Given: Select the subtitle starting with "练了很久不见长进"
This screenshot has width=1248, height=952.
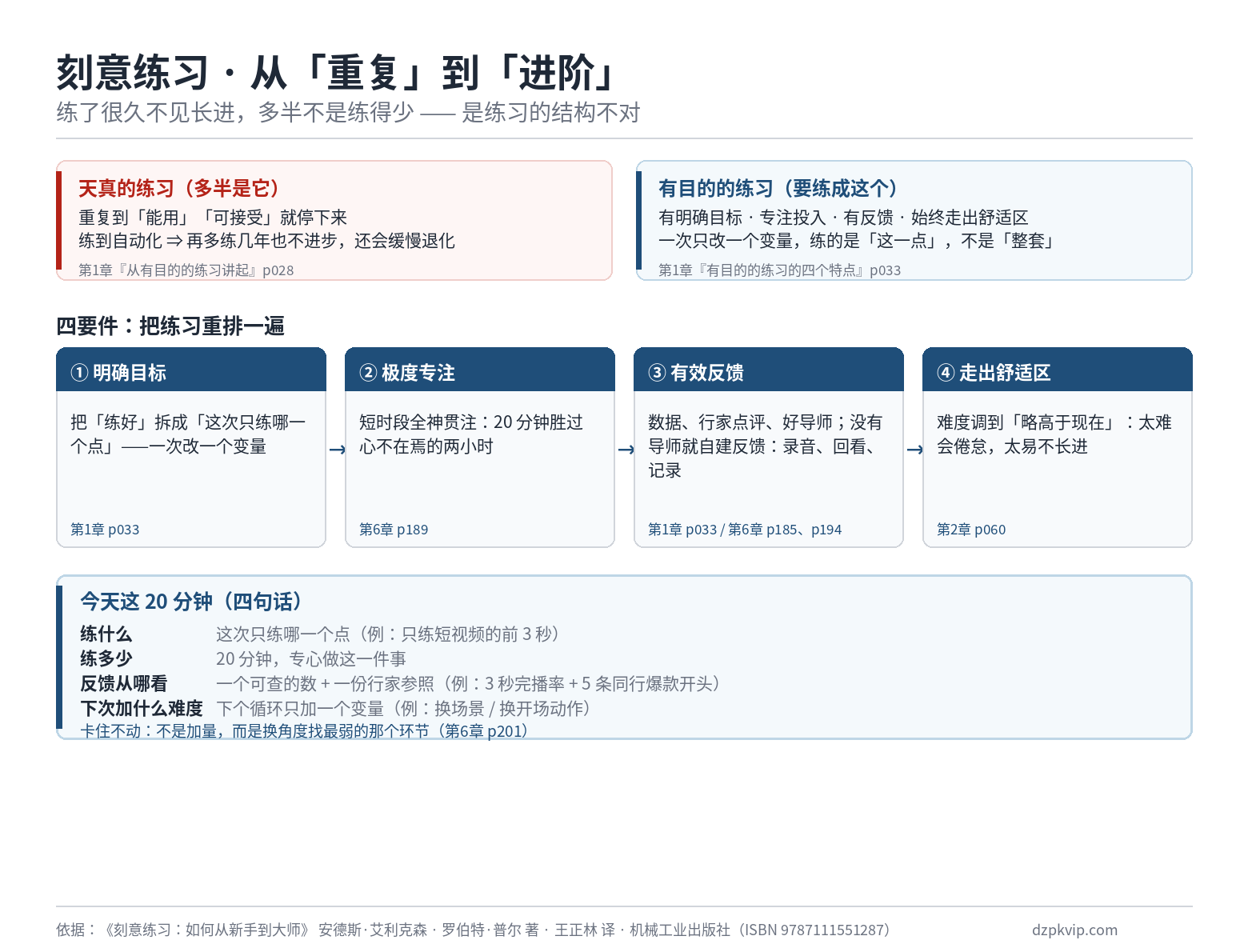Looking at the screenshot, I should [348, 113].
